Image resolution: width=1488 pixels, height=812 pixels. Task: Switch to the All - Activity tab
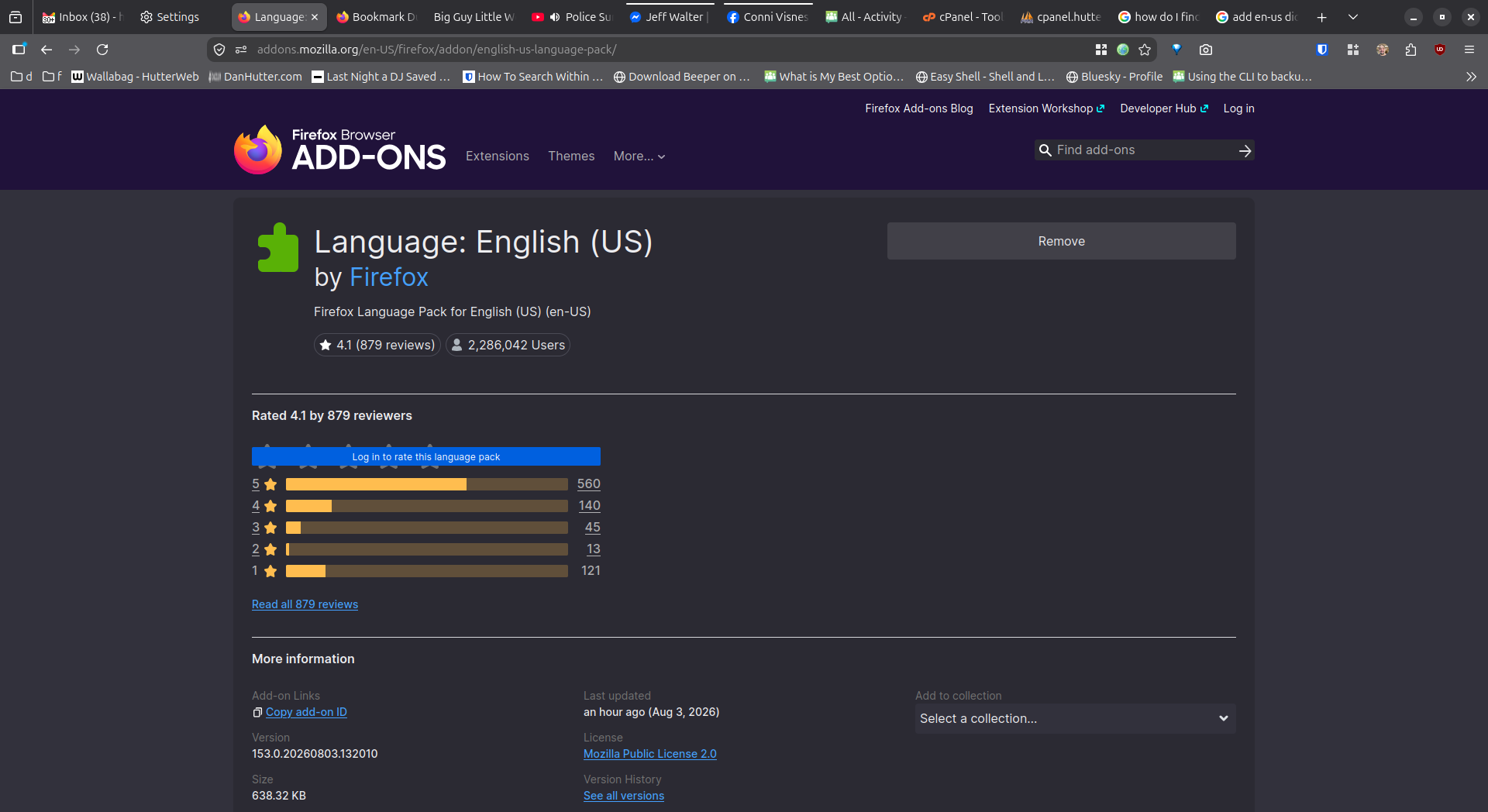tap(866, 17)
